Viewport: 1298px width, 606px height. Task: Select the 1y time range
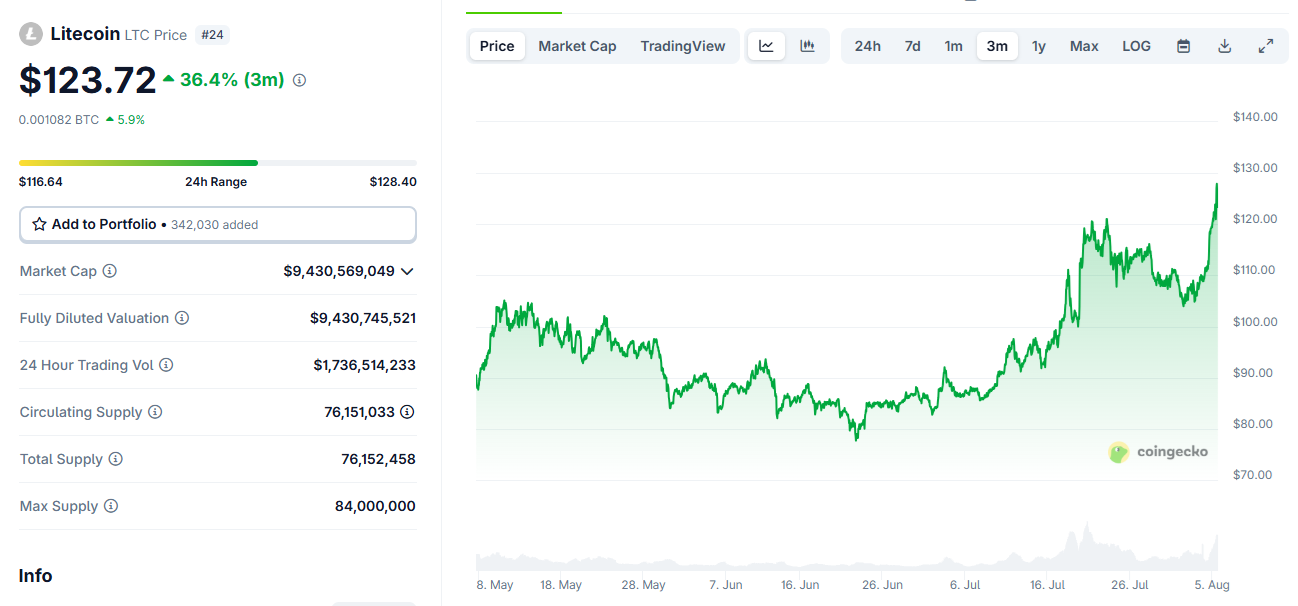point(1039,46)
